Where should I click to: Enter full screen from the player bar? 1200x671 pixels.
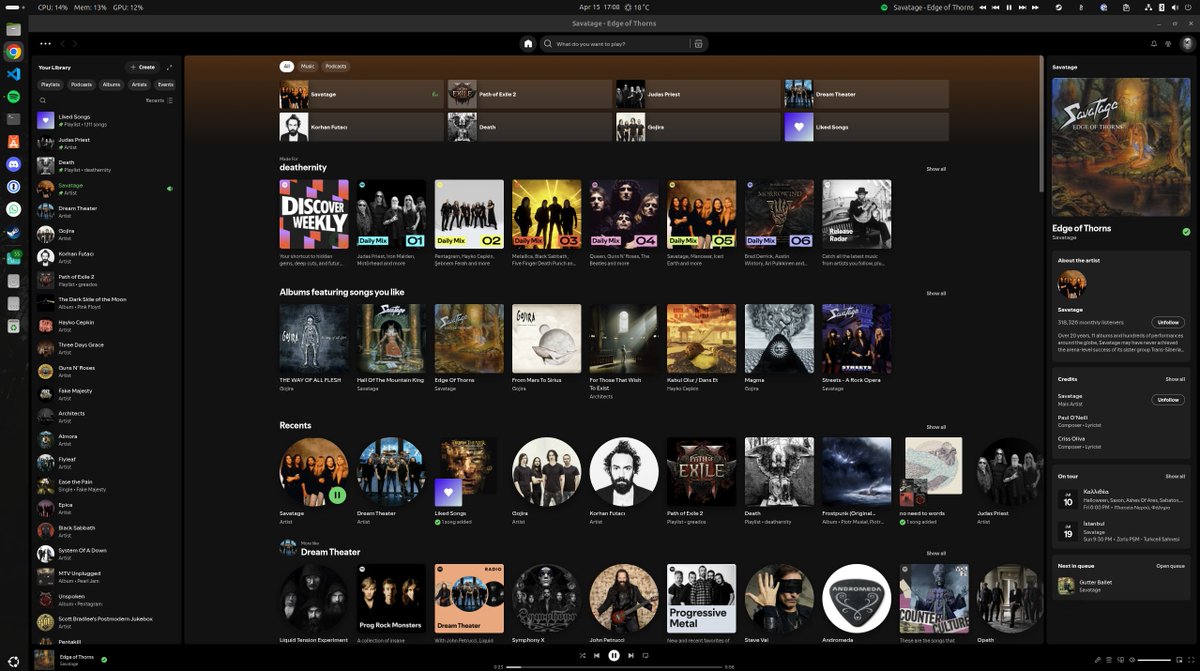pyautogui.click(x=1189, y=660)
